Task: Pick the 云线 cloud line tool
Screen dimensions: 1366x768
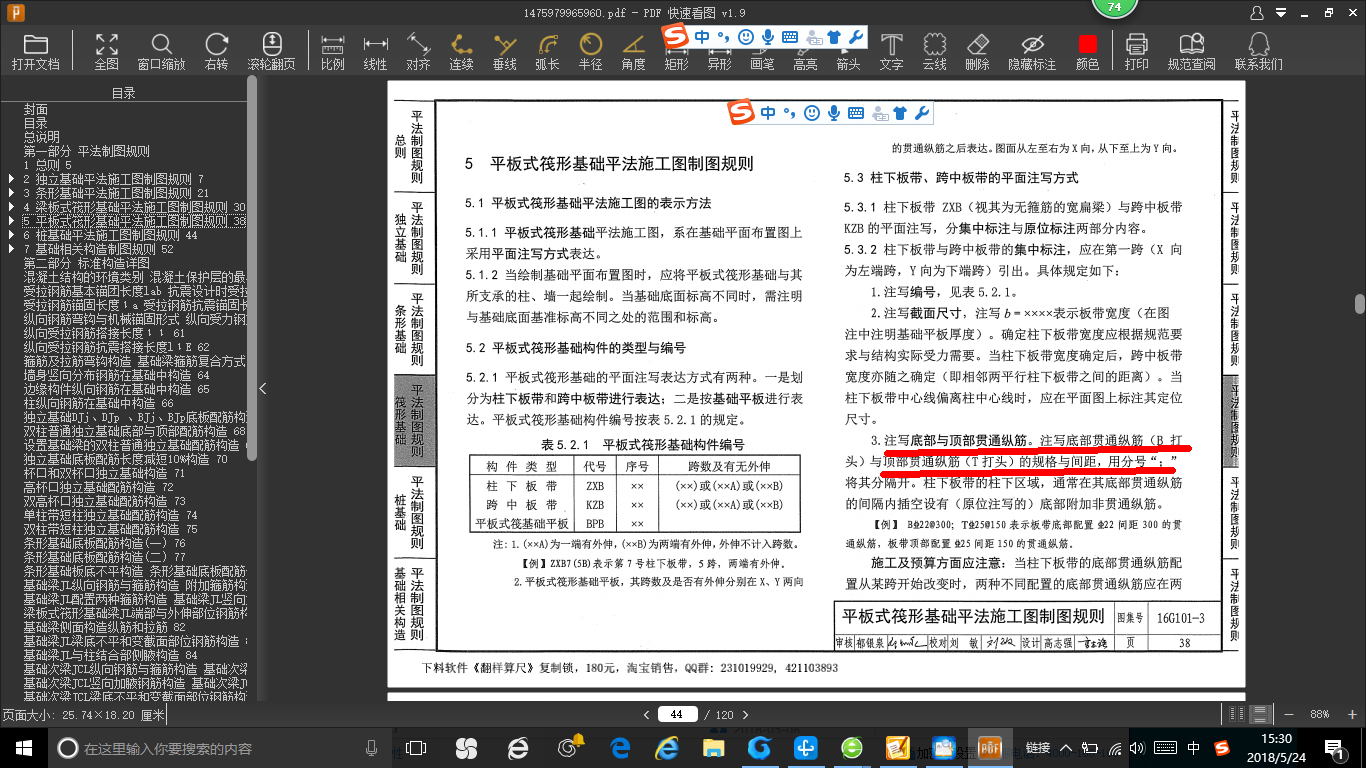Action: (934, 51)
